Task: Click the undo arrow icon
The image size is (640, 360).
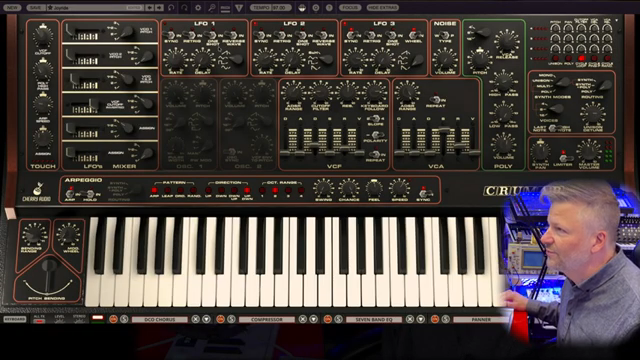Action: click(171, 7)
